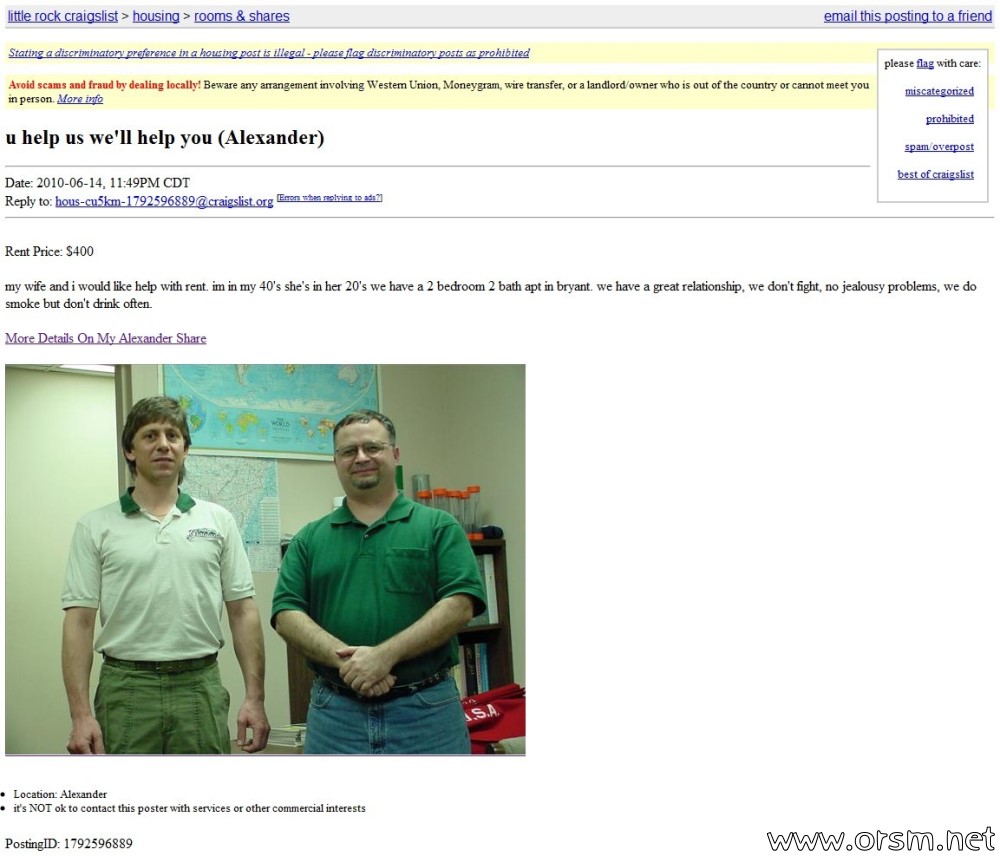This screenshot has width=1000, height=856.
Task: Click the posted photo of two men
Action: 265,559
